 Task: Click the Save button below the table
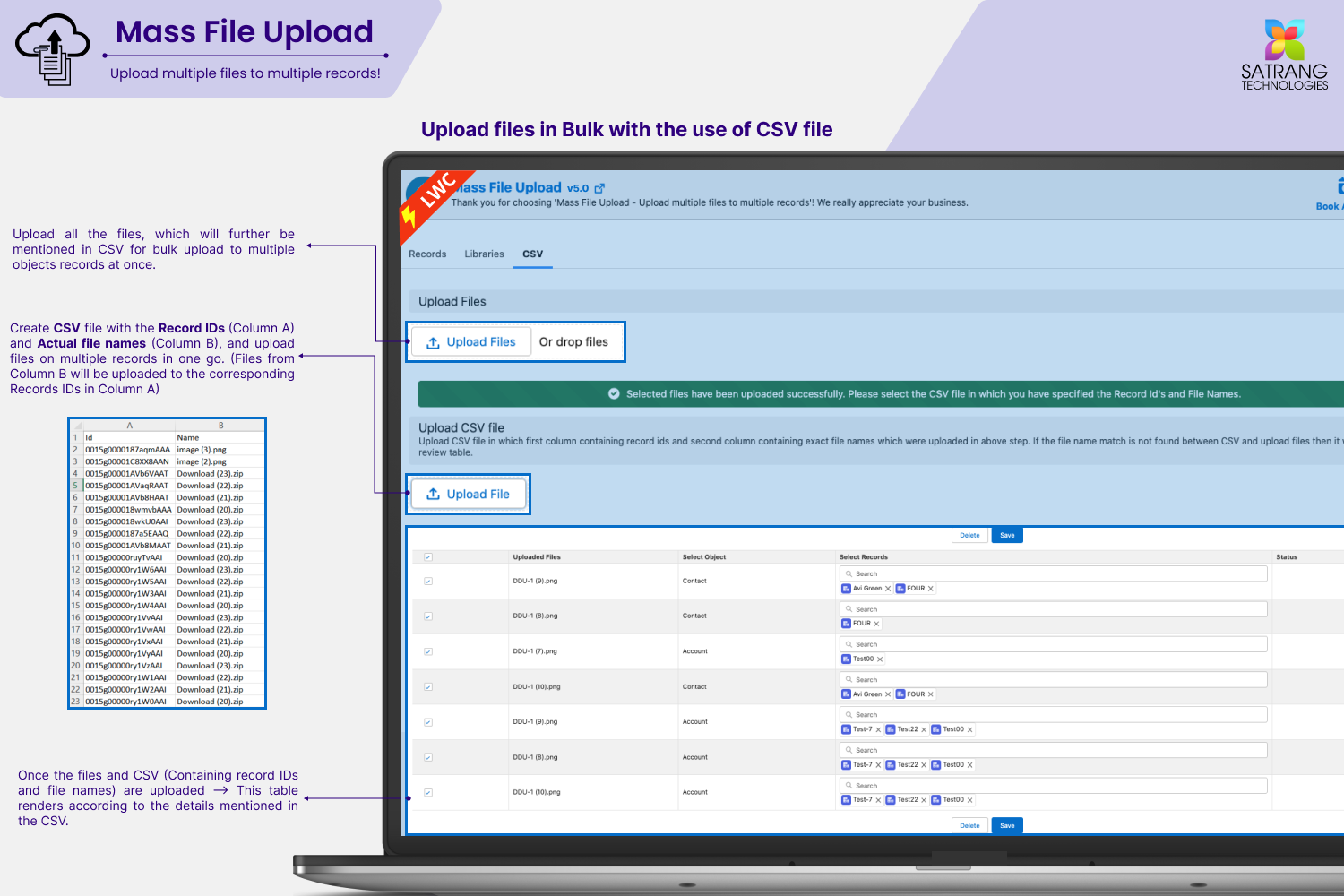coord(1007,826)
